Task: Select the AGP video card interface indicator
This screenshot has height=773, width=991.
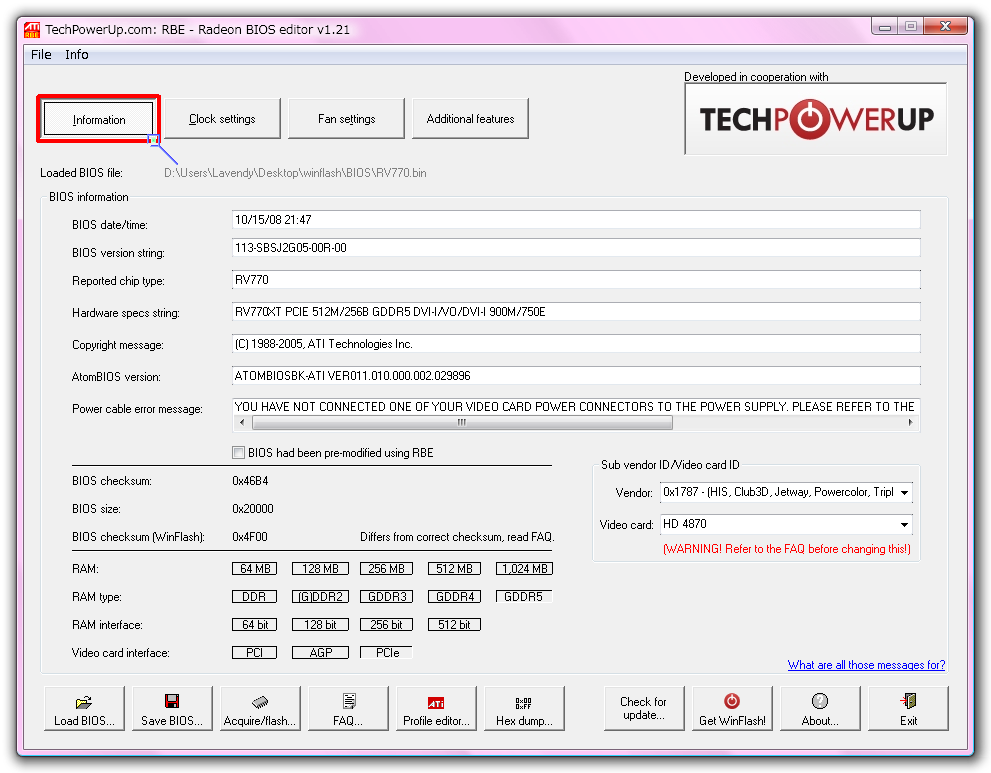Action: pos(320,652)
